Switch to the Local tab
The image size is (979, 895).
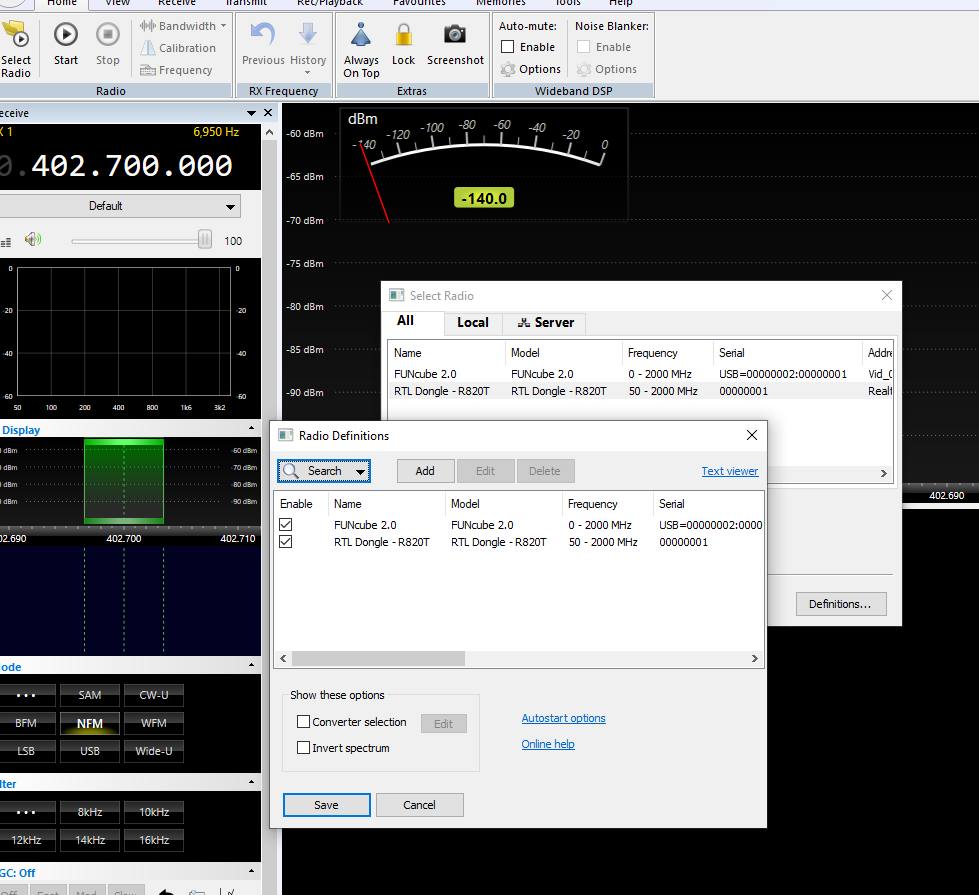click(472, 322)
